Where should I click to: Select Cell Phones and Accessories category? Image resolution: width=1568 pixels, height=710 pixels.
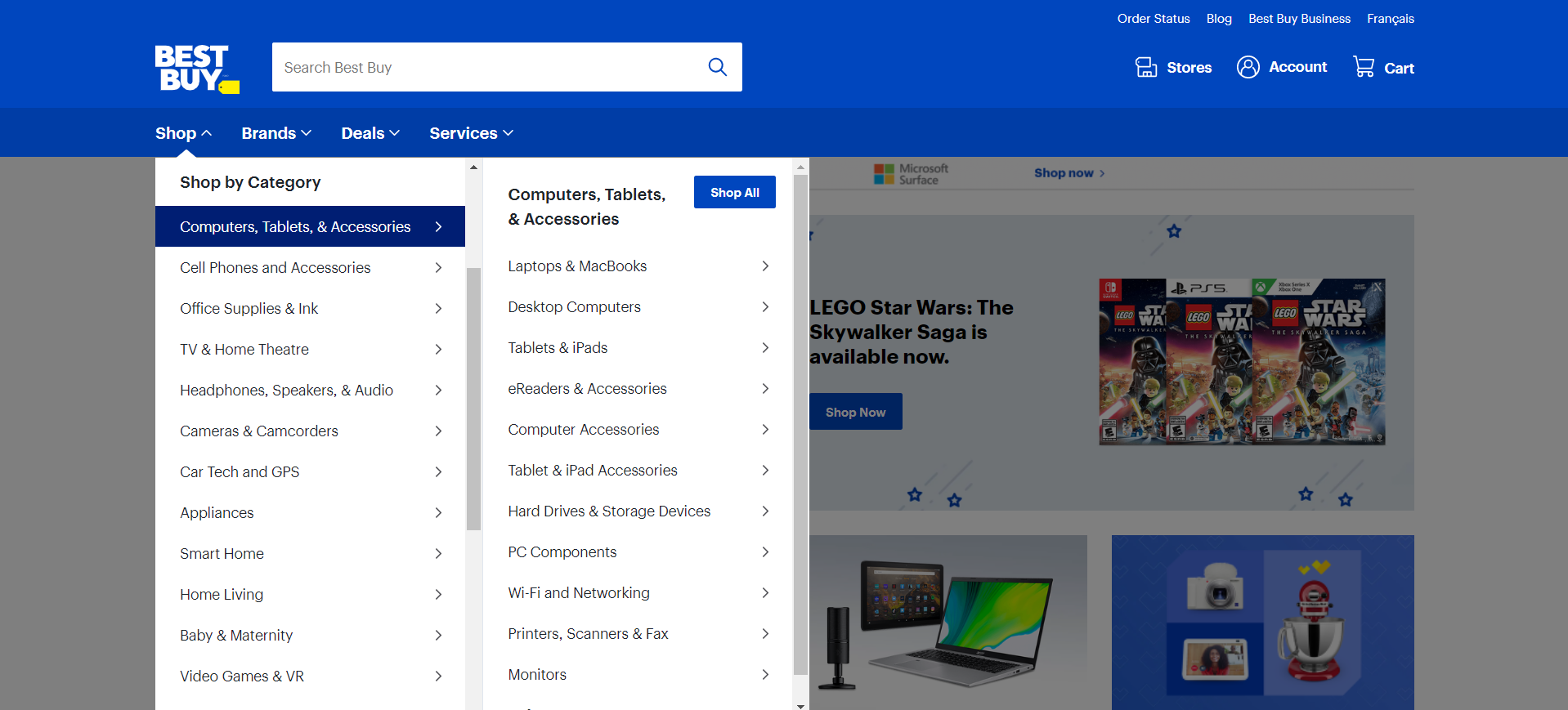tap(276, 268)
